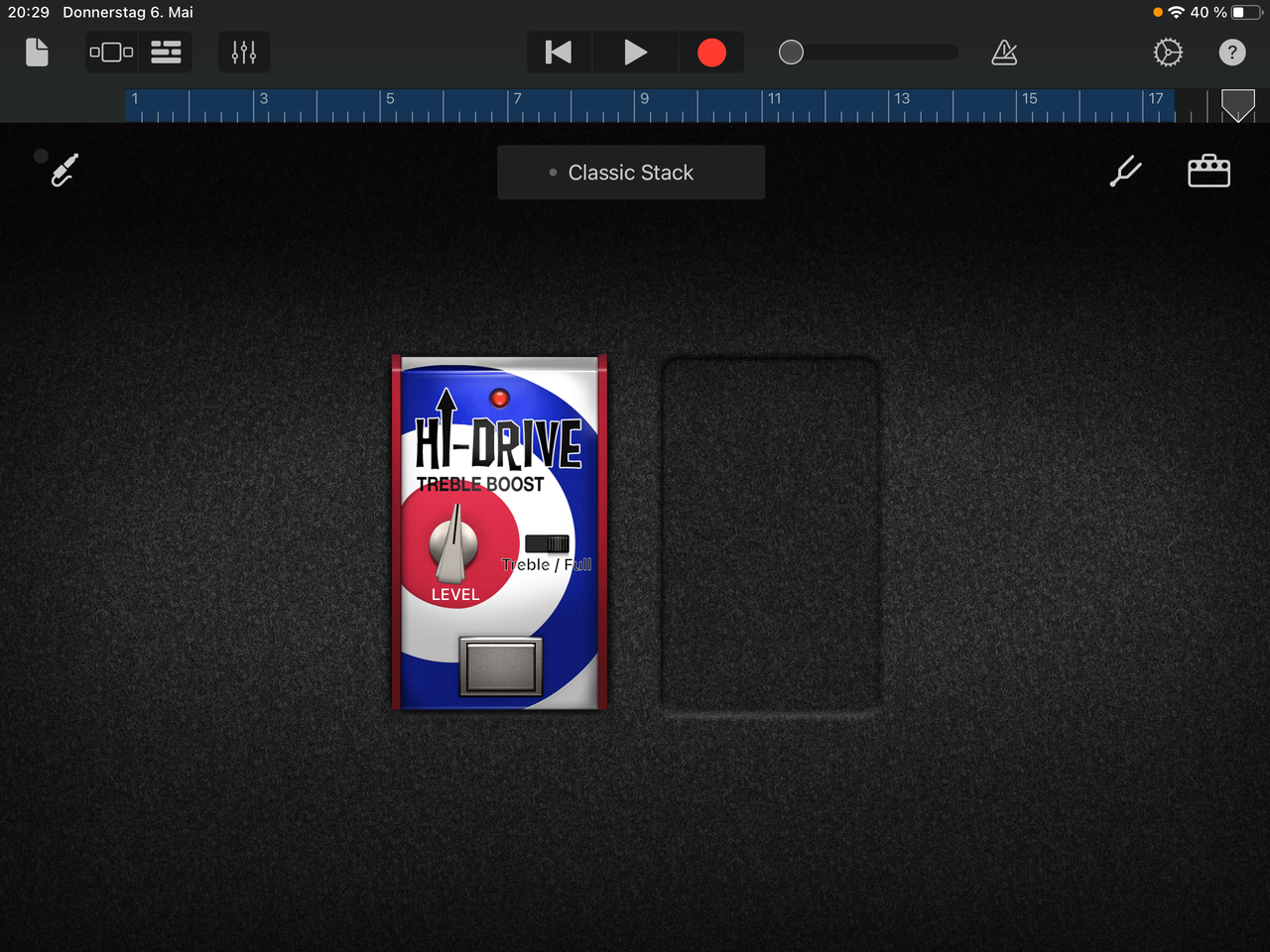The height and width of the screenshot is (952, 1270).
Task: Toggle Hi-Drive pedal footswitch
Action: (x=501, y=665)
